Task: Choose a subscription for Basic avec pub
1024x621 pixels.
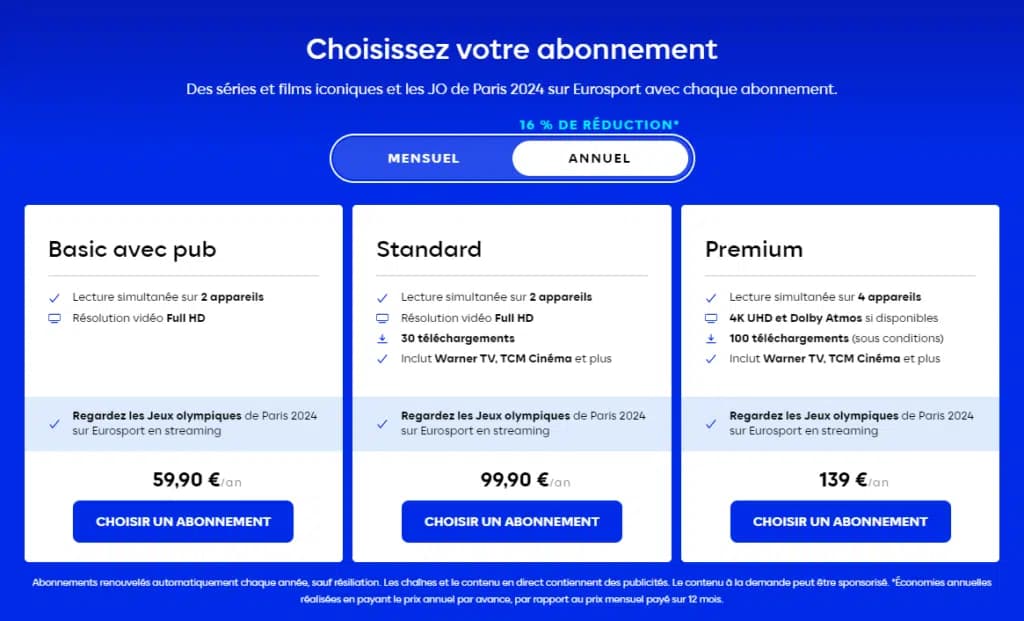Action: 182,521
